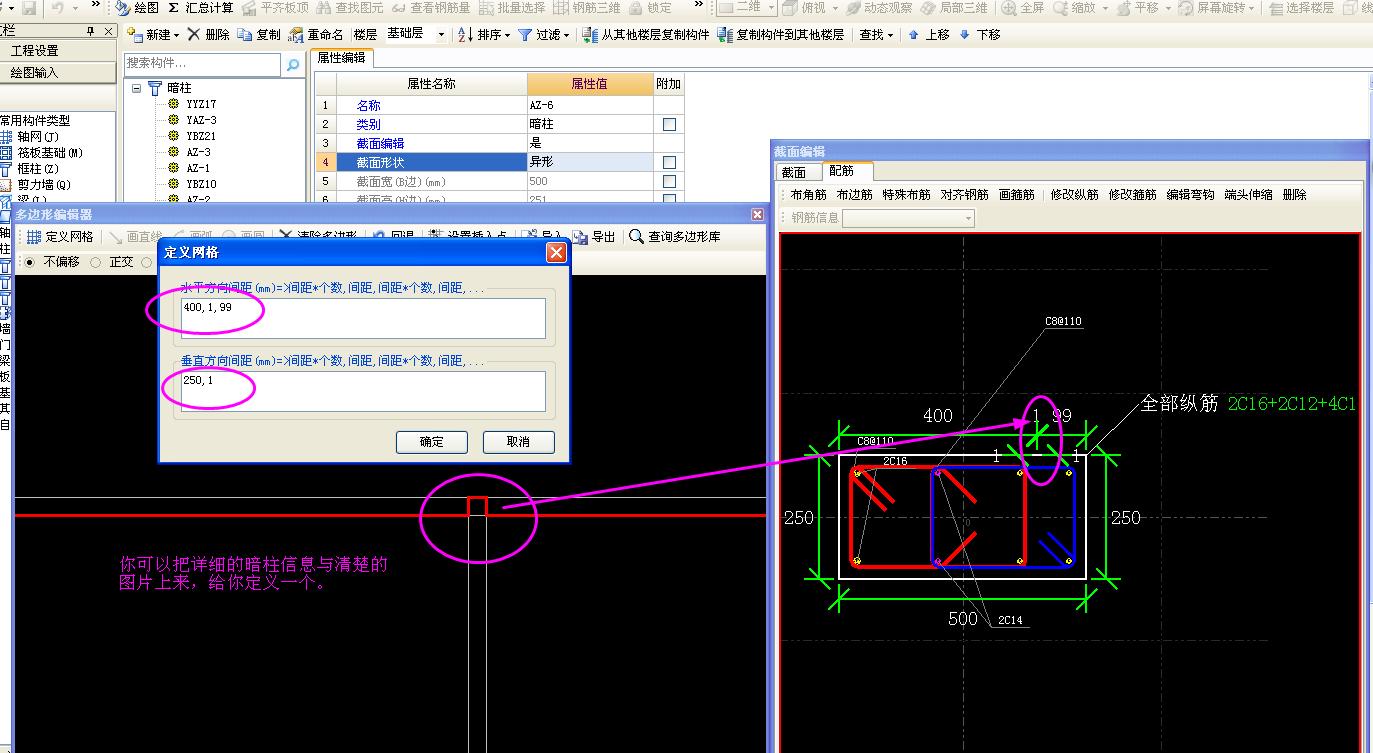The image size is (1373, 753).
Task: Click the 缩放 zoom icon
Action: pos(1060,8)
